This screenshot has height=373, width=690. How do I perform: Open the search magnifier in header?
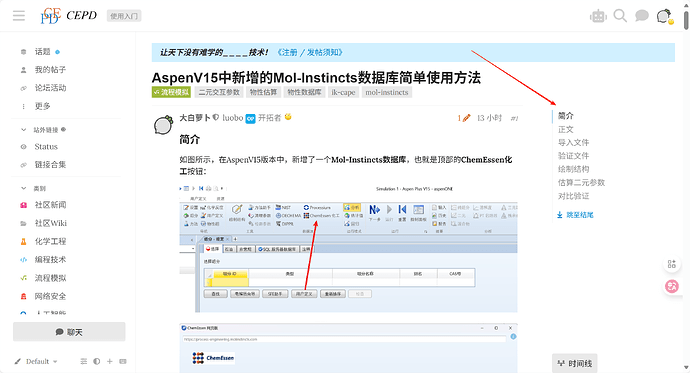[620, 16]
